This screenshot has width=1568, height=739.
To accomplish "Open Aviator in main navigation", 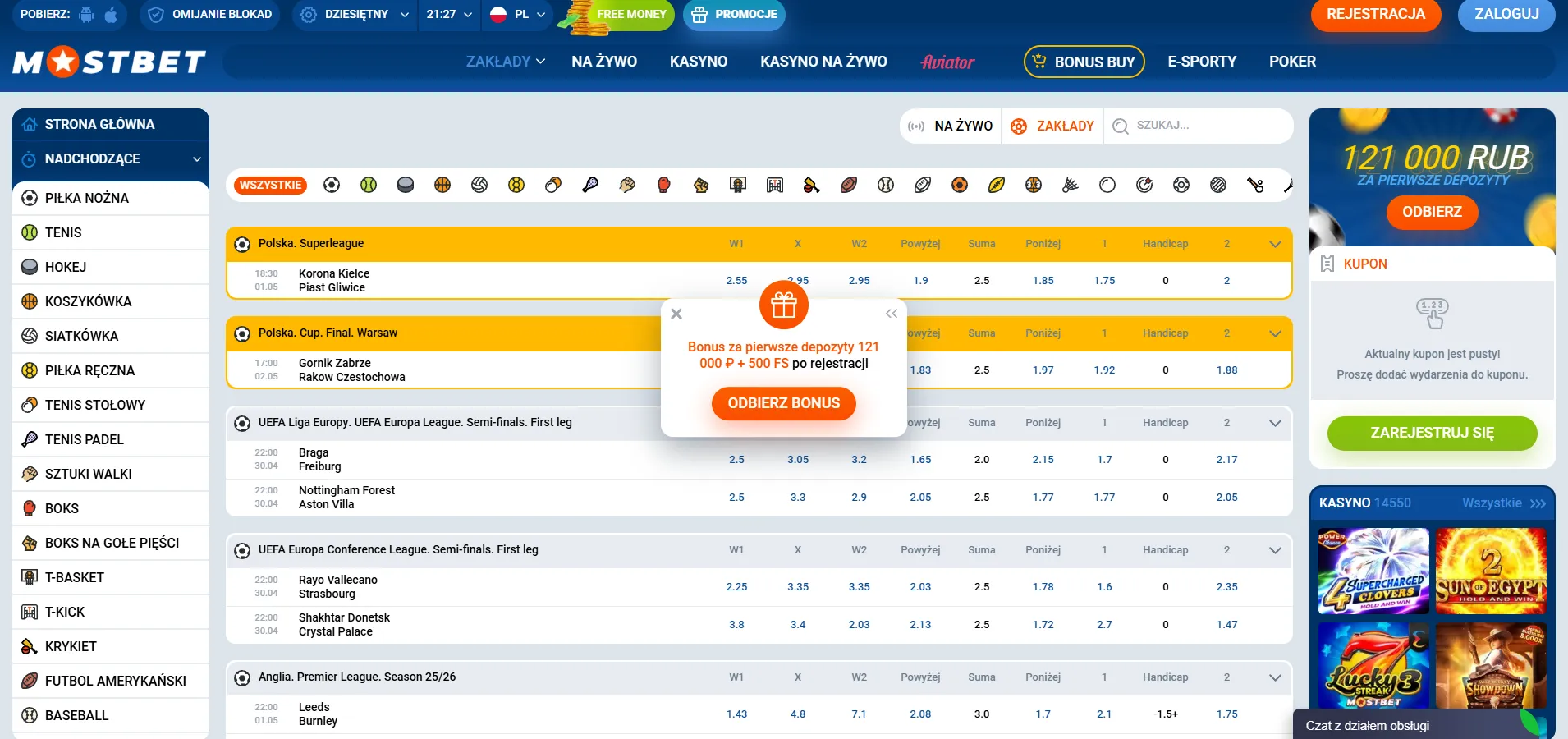I will pos(947,62).
